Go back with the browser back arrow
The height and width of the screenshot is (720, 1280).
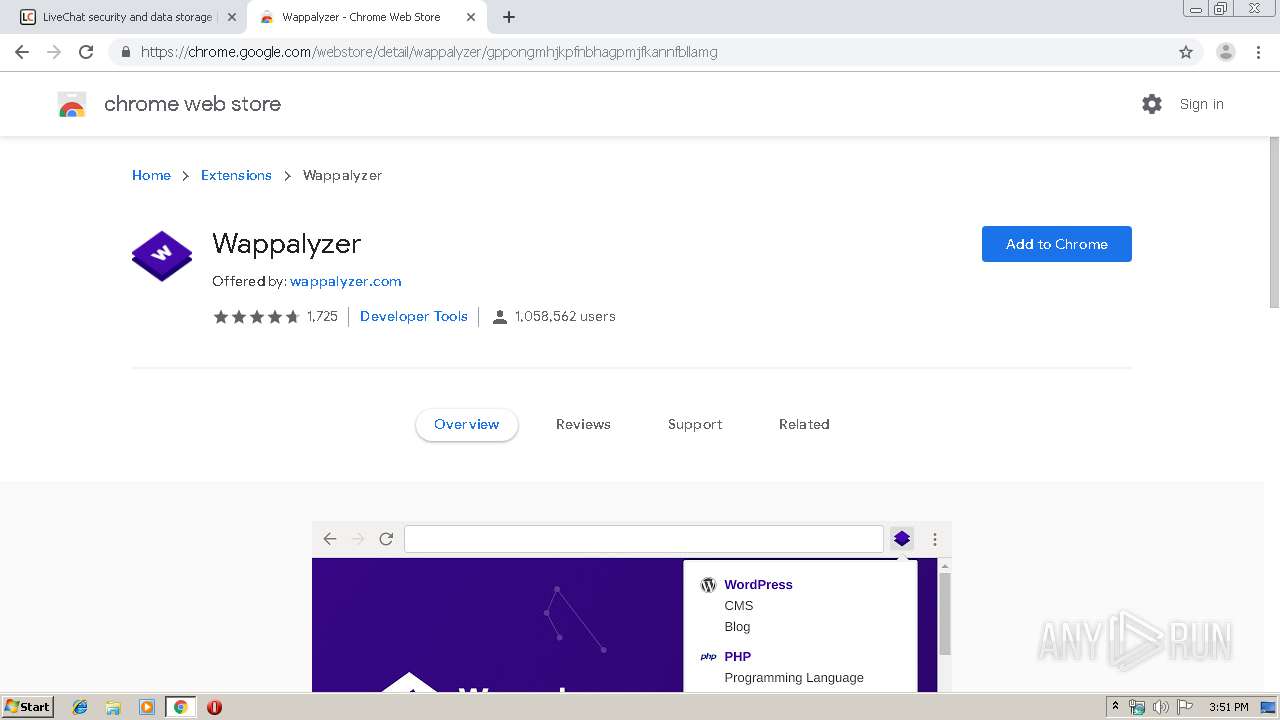pos(22,52)
